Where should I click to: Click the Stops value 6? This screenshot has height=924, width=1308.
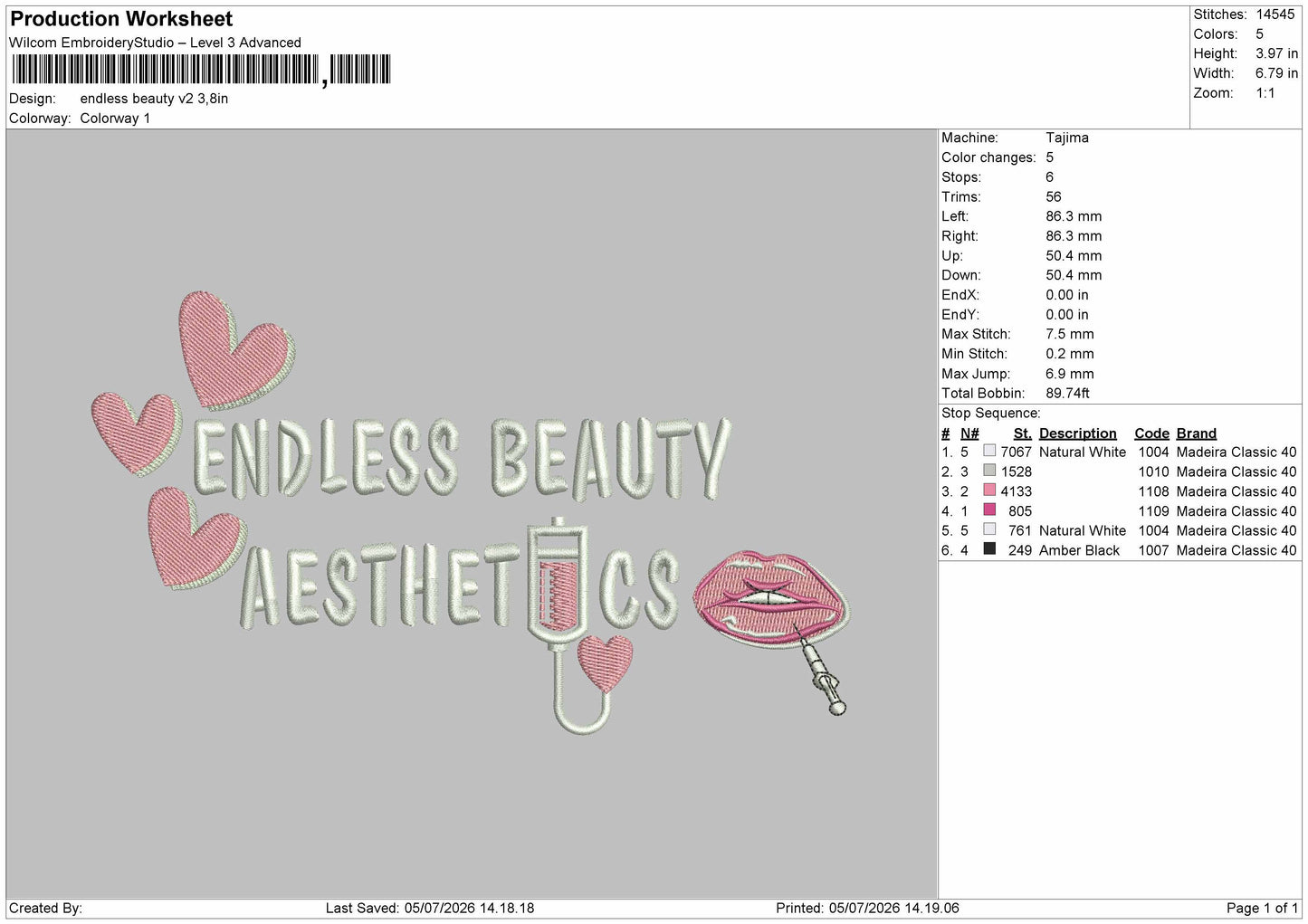tap(1050, 177)
